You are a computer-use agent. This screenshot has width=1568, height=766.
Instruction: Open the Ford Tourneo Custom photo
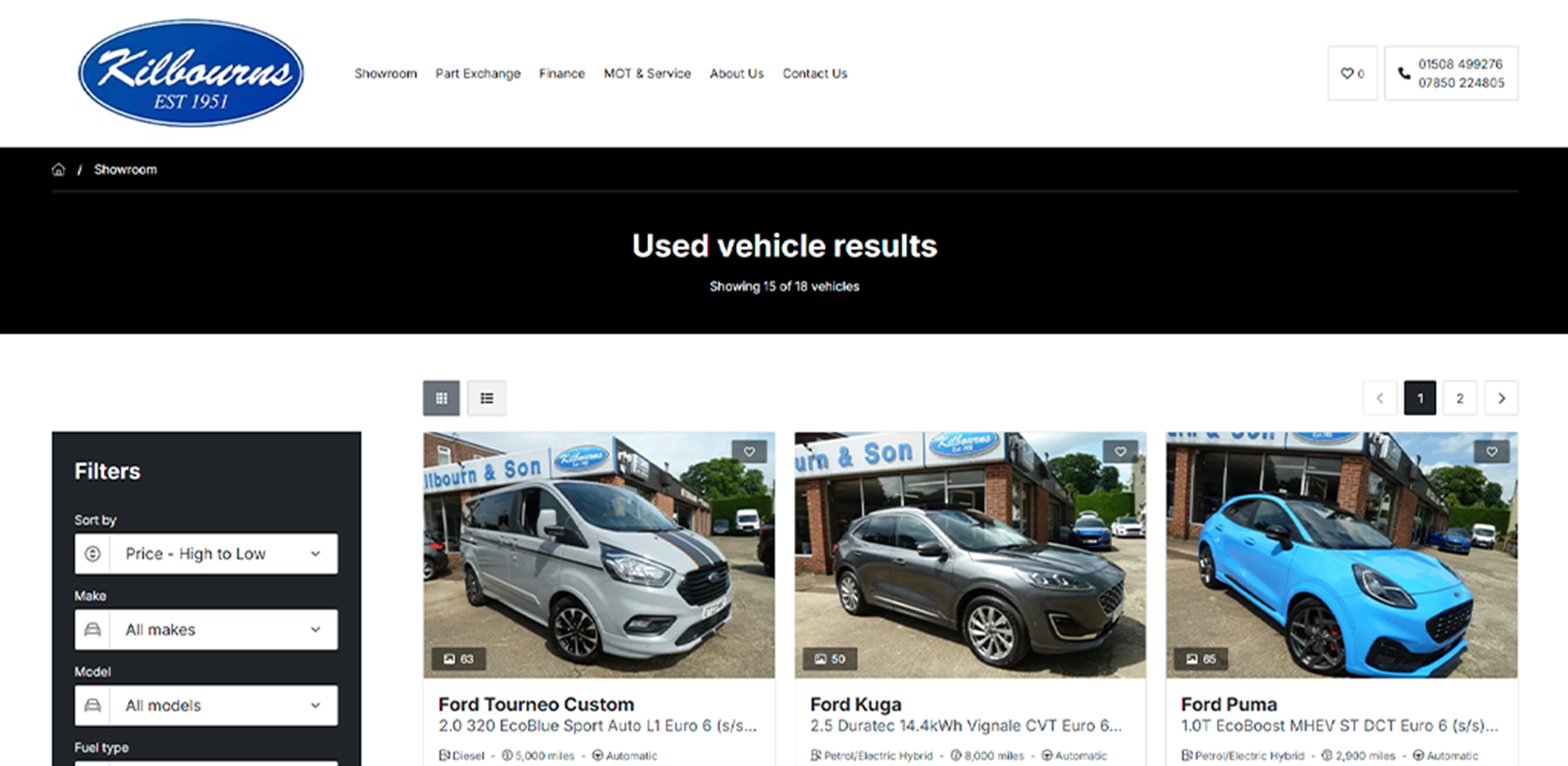[x=599, y=555]
